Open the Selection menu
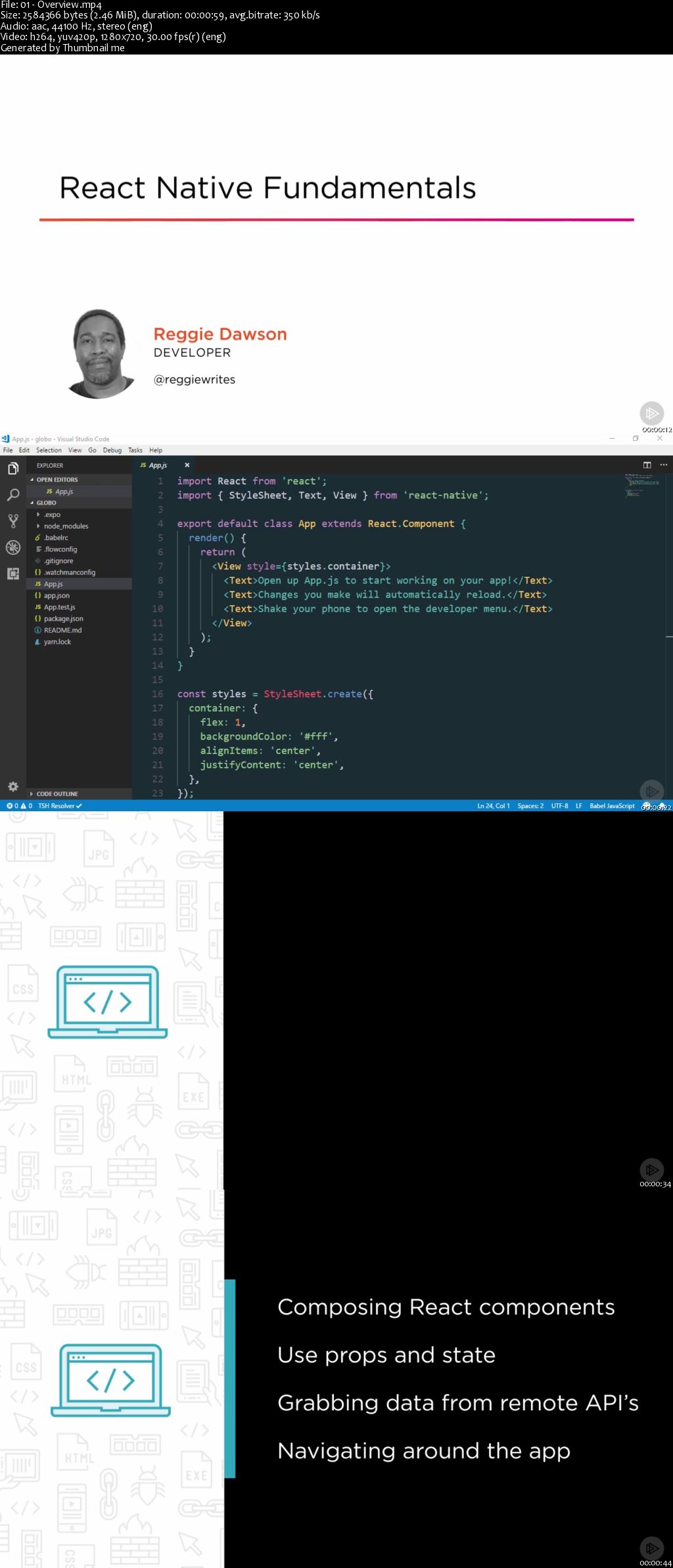 pyautogui.click(x=49, y=450)
